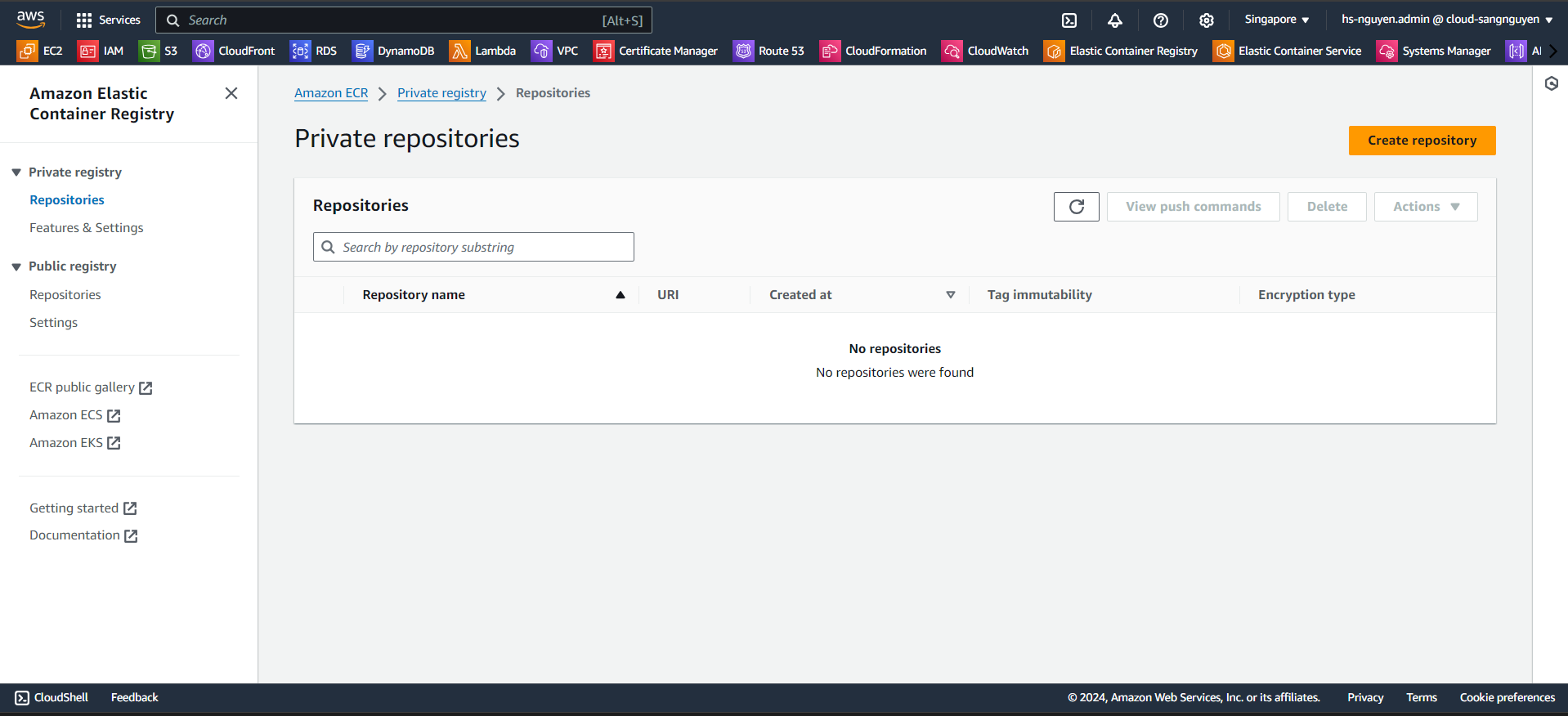Open the Lambda service shortcut
Viewport: 1568px width, 716px height.
[482, 51]
